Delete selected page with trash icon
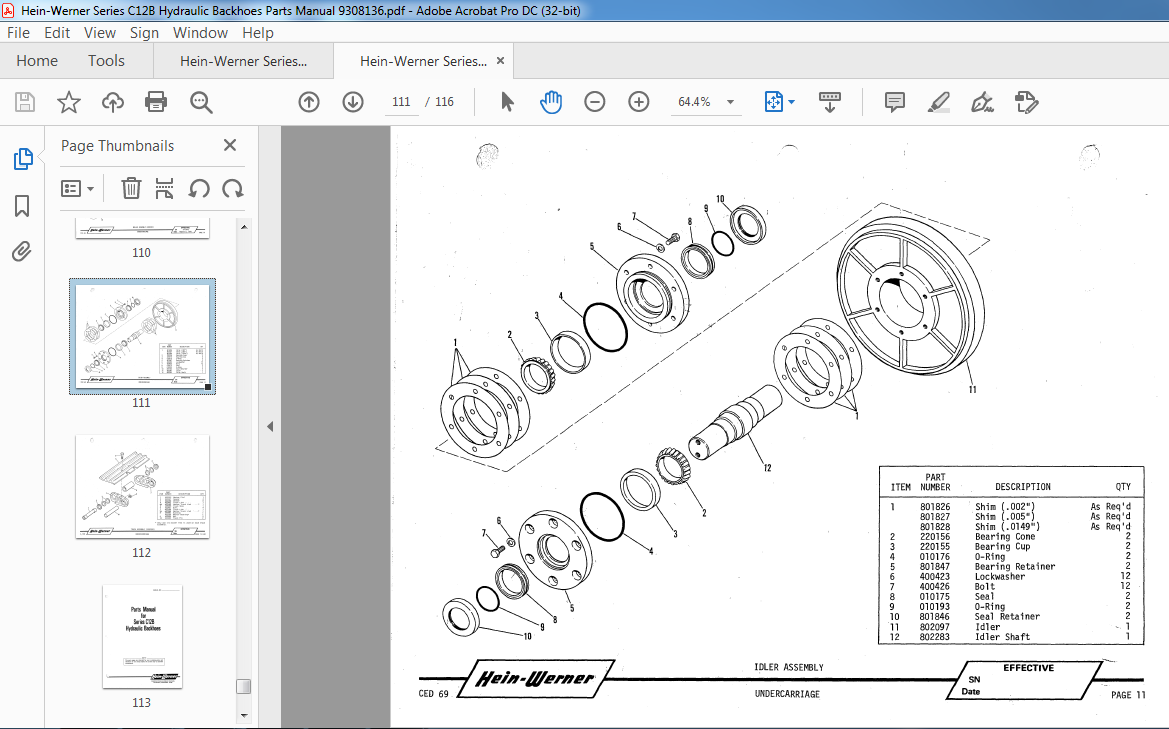The width and height of the screenshot is (1169, 729). 131,189
